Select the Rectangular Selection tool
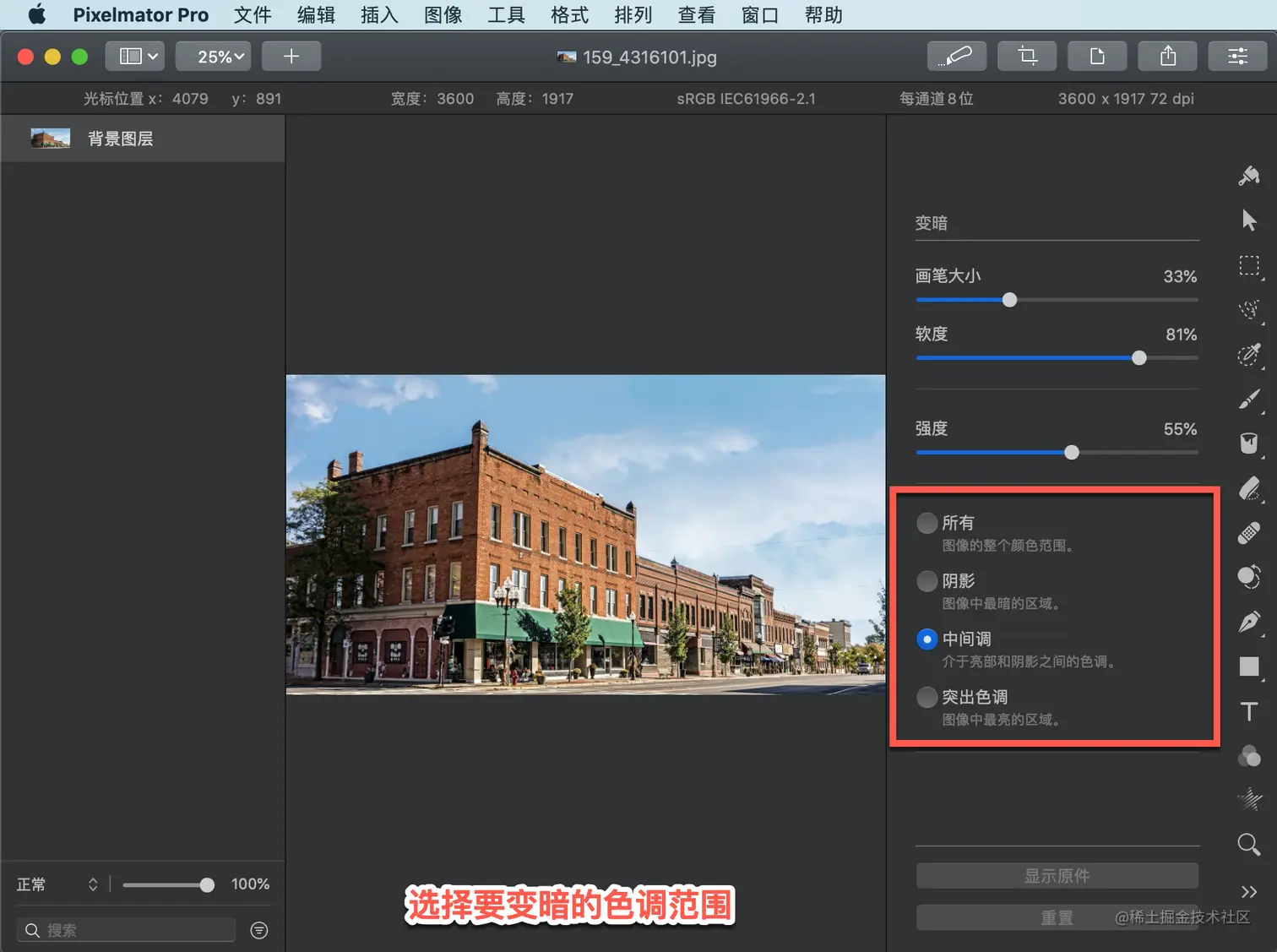Viewport: 1277px width, 952px height. 1249,266
